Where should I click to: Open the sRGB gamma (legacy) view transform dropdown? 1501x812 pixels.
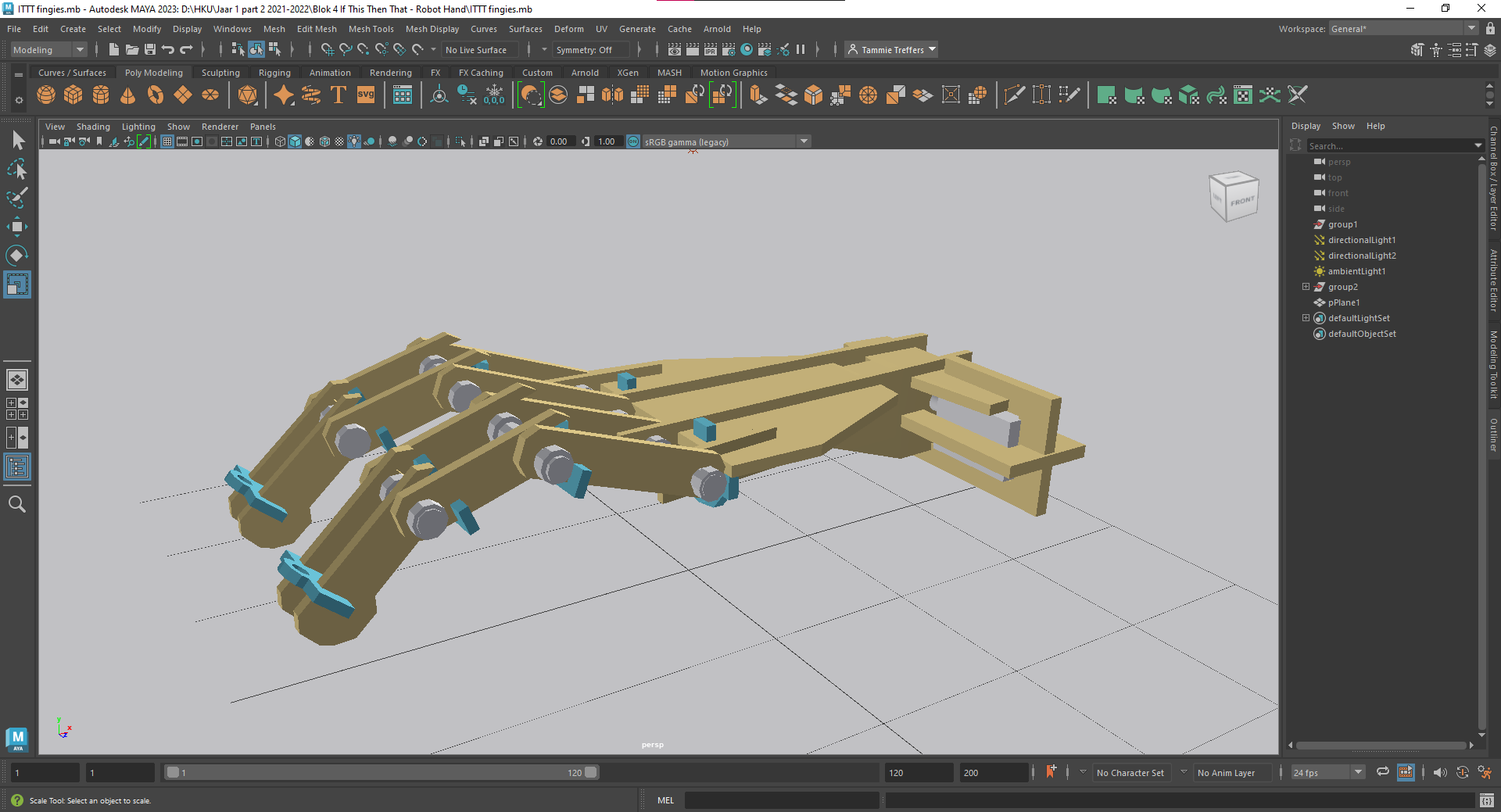point(804,141)
